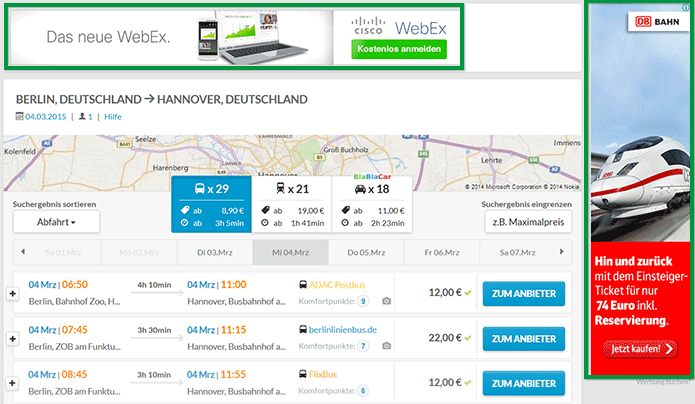Click camera icon in ADAC Postbus row

tap(387, 301)
